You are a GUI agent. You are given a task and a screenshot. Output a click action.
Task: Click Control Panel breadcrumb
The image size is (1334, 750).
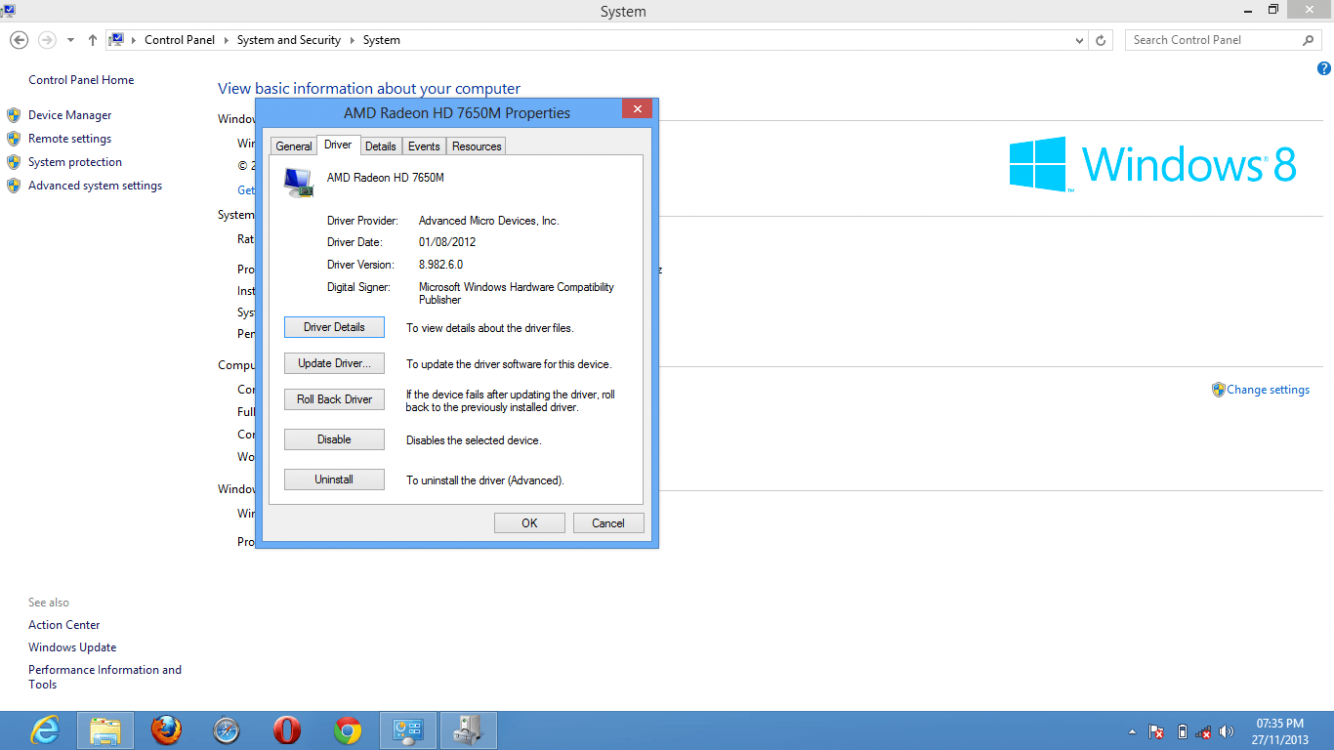pos(179,40)
